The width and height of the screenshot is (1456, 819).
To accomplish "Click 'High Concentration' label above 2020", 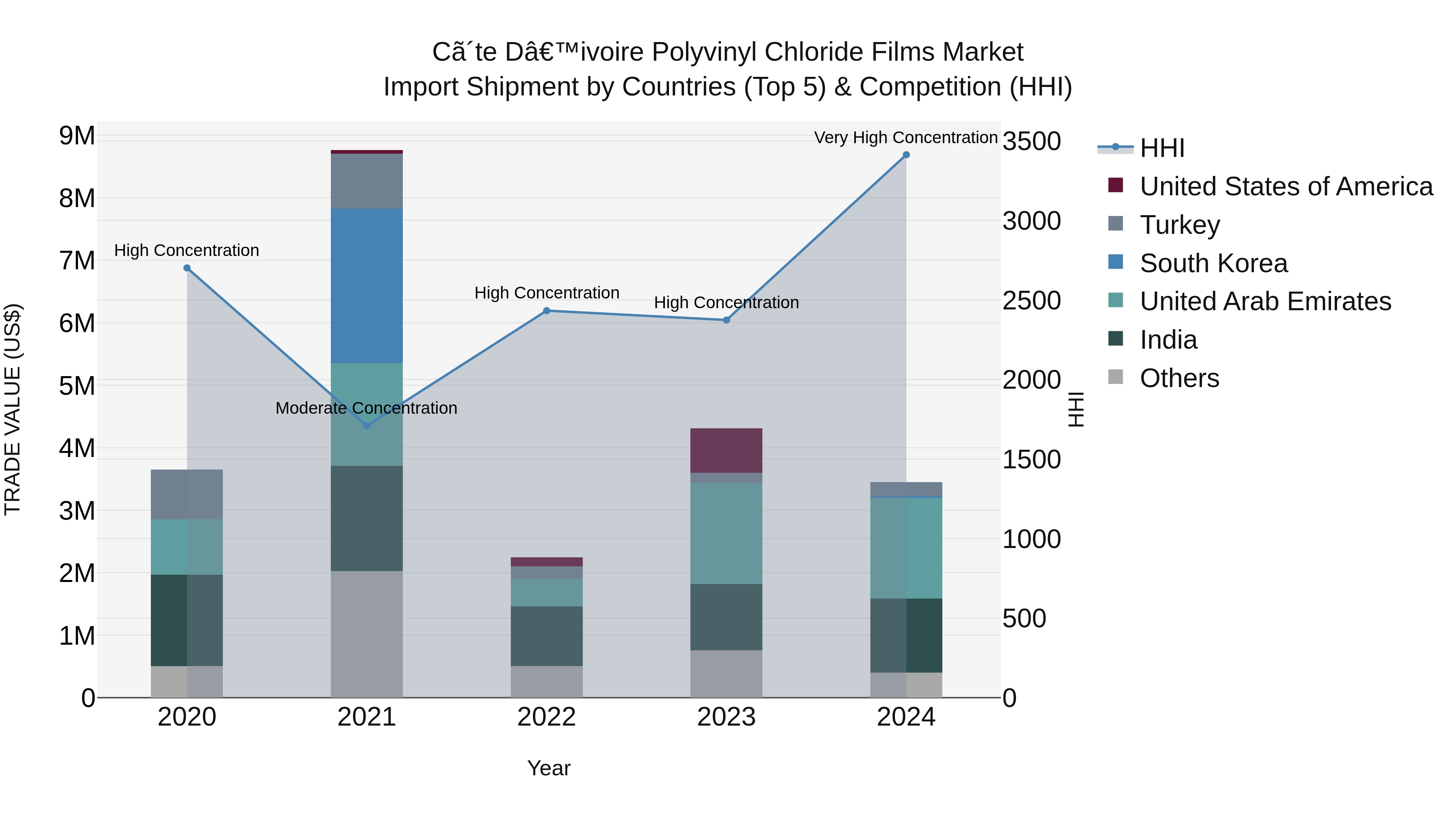I will [x=186, y=250].
